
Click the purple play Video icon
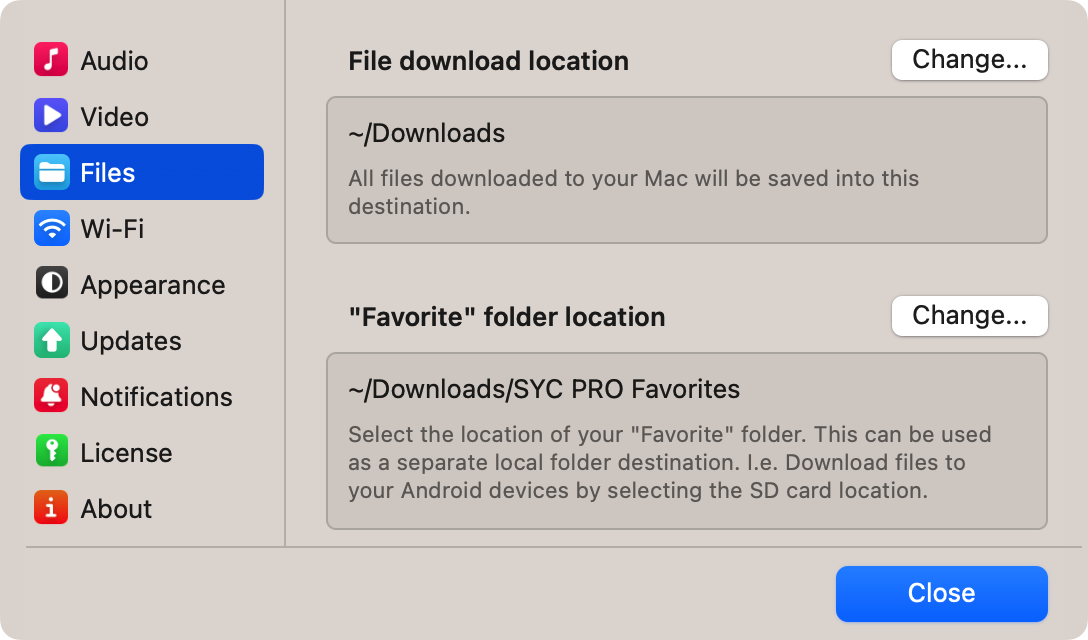[51, 116]
